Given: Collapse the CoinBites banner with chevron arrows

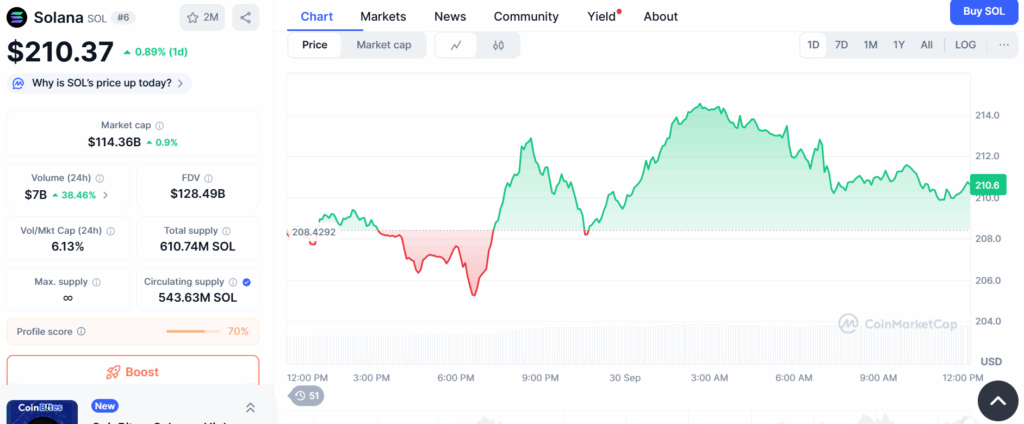Looking at the screenshot, I should click(250, 407).
